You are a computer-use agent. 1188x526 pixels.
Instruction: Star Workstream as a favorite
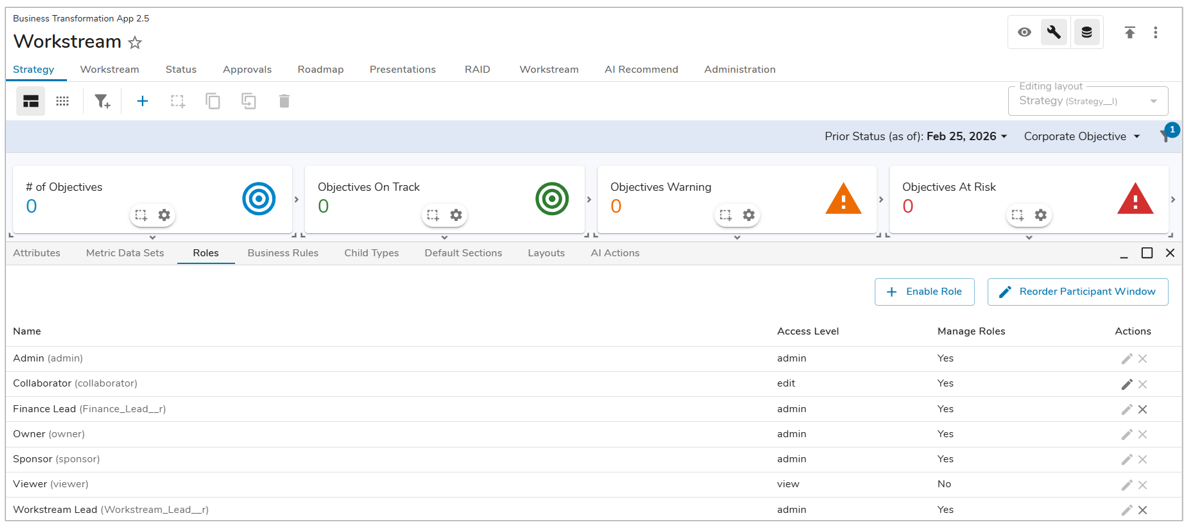point(135,43)
